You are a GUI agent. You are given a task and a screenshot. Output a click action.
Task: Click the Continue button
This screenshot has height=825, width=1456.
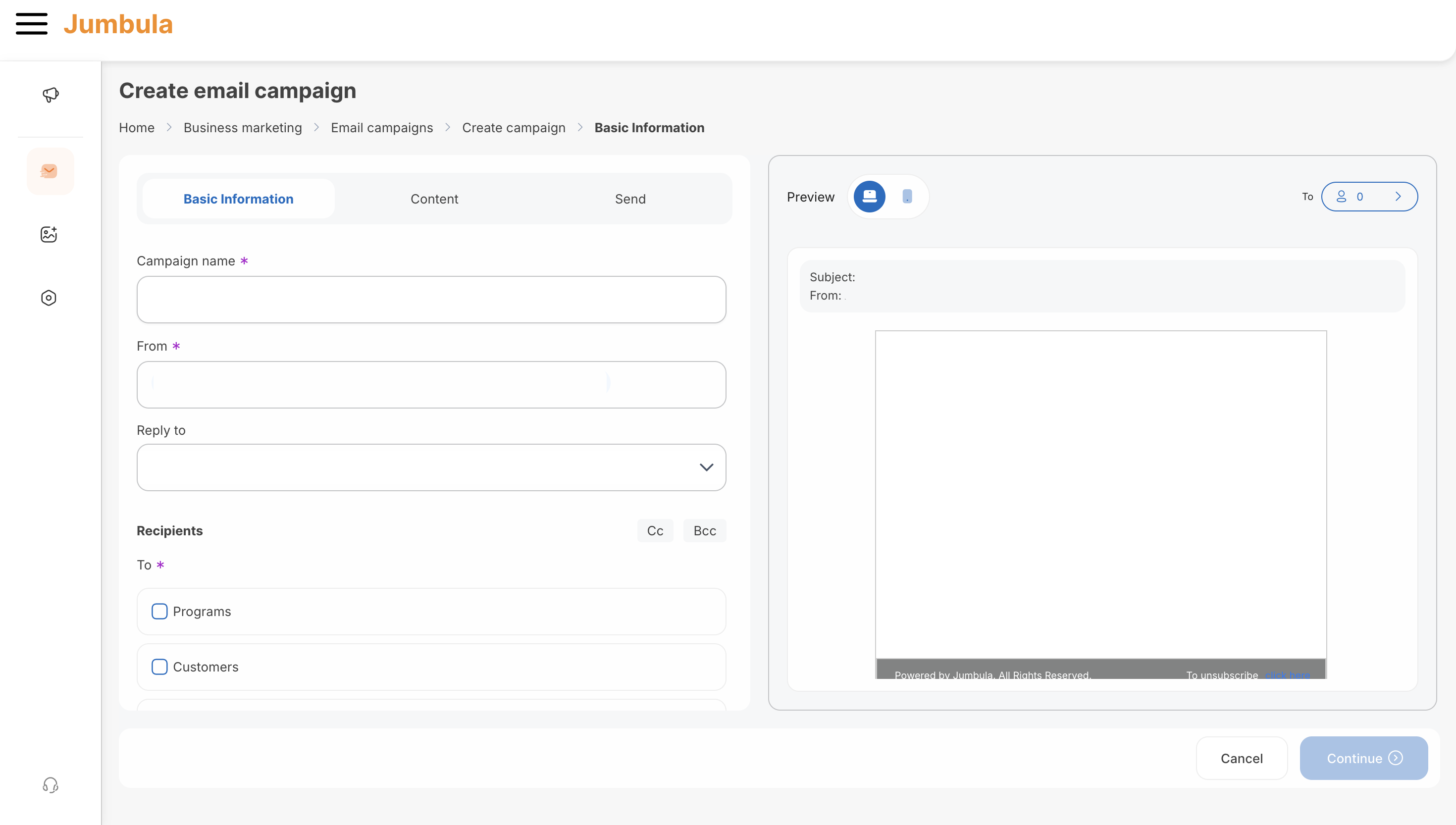click(1364, 758)
